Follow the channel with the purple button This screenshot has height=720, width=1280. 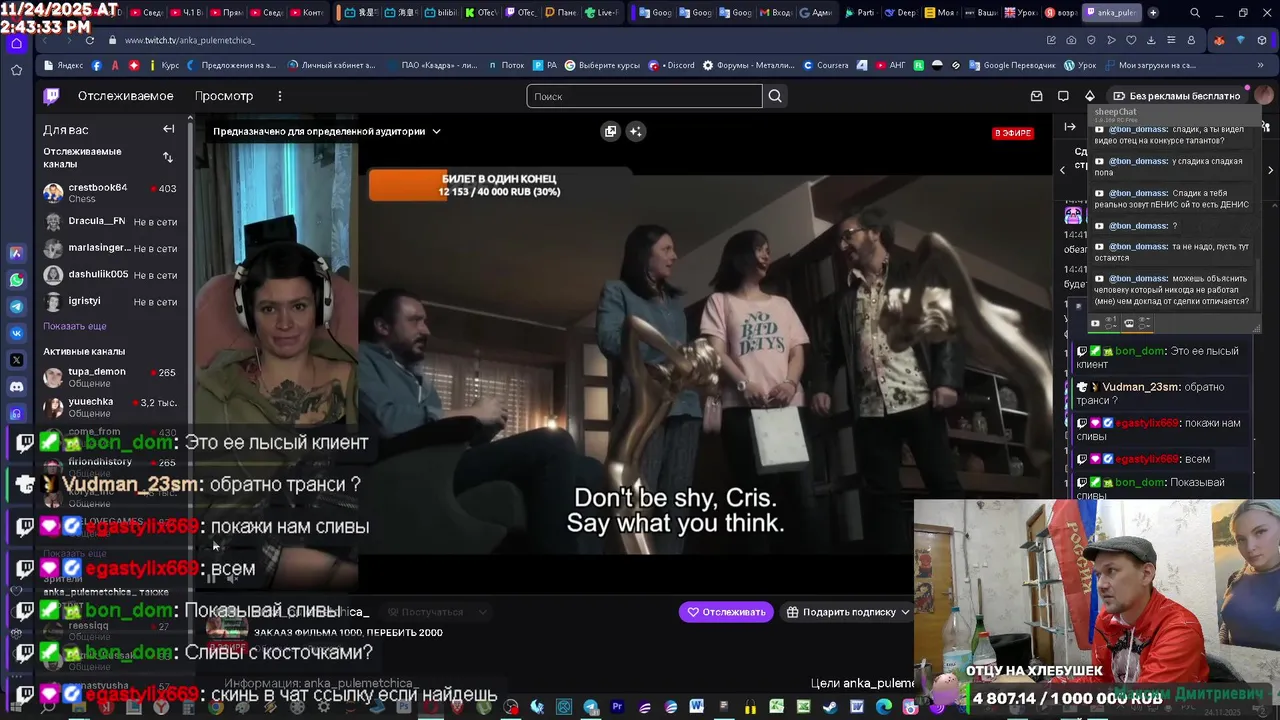pos(726,612)
